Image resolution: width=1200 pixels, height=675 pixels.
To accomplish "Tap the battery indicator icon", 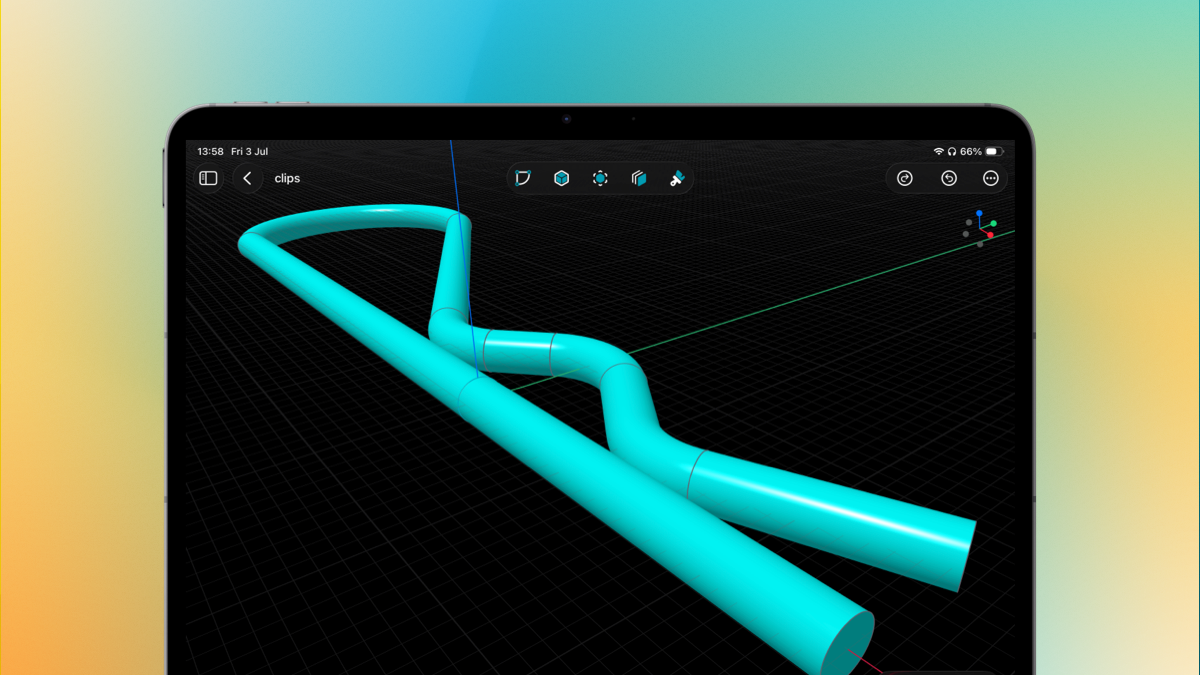I will coord(994,152).
